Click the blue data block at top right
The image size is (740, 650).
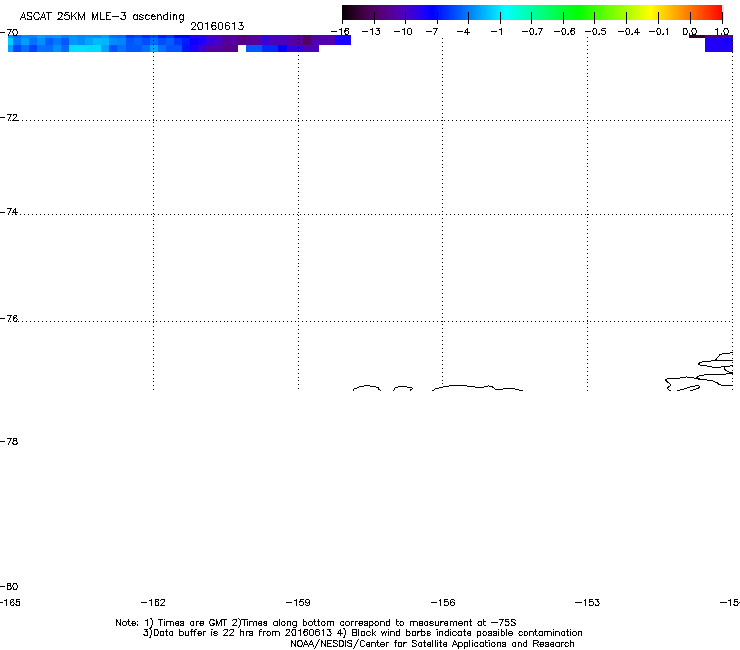pyautogui.click(x=718, y=44)
